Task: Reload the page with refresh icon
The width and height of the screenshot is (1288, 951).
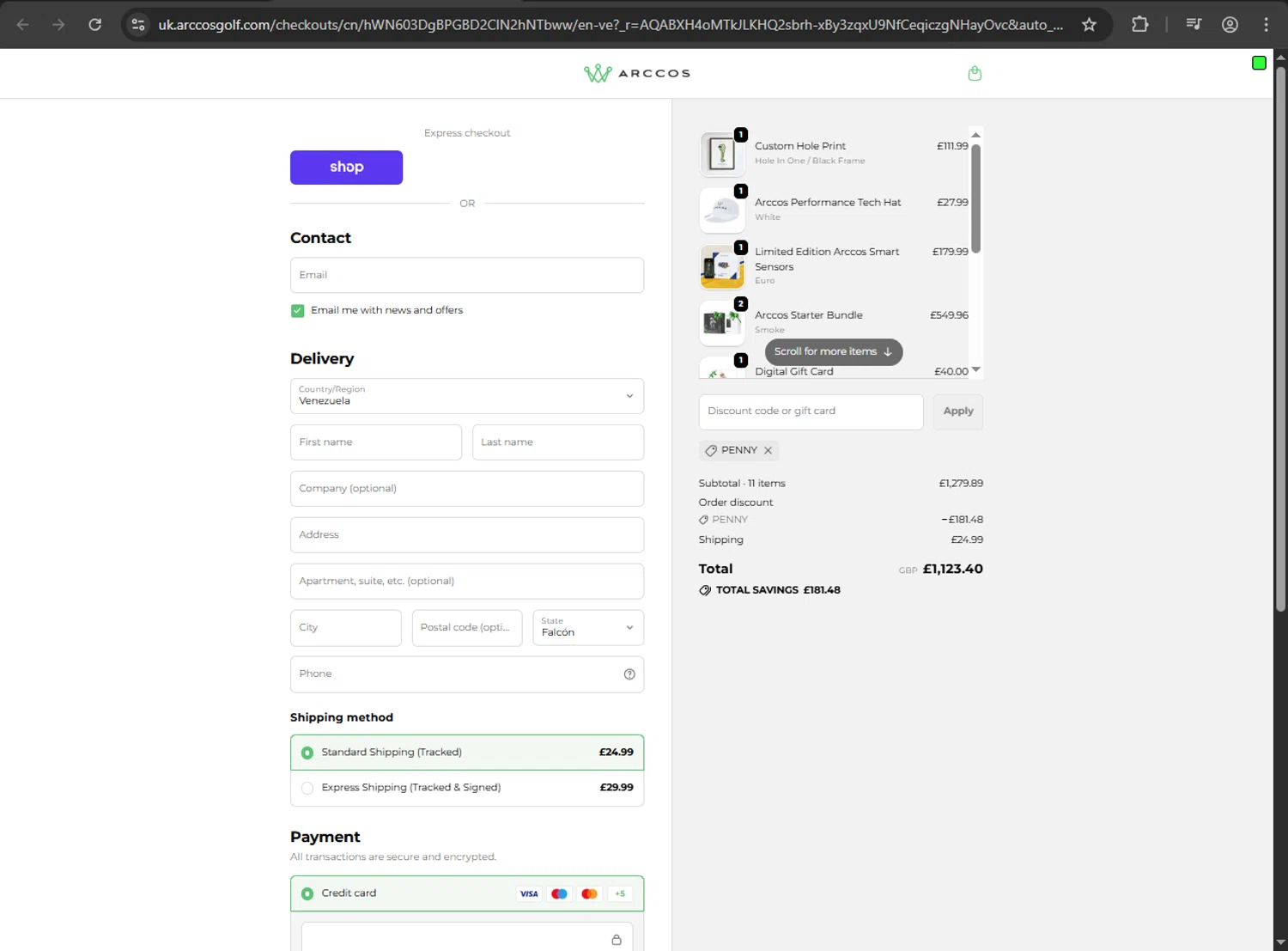Action: click(x=95, y=25)
